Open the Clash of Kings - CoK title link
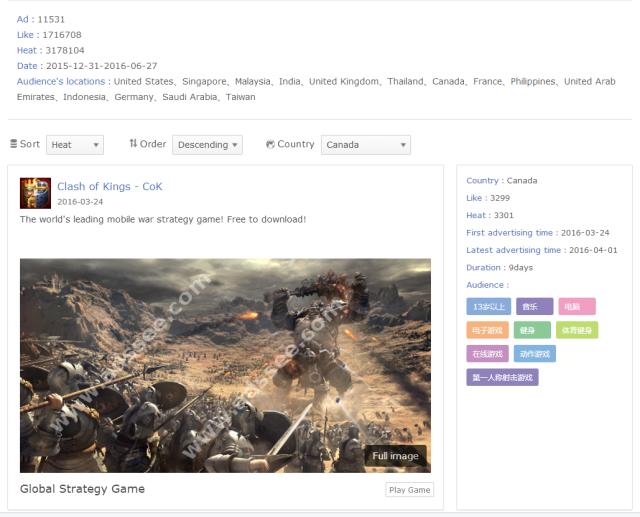This screenshot has height=517, width=640. click(109, 186)
